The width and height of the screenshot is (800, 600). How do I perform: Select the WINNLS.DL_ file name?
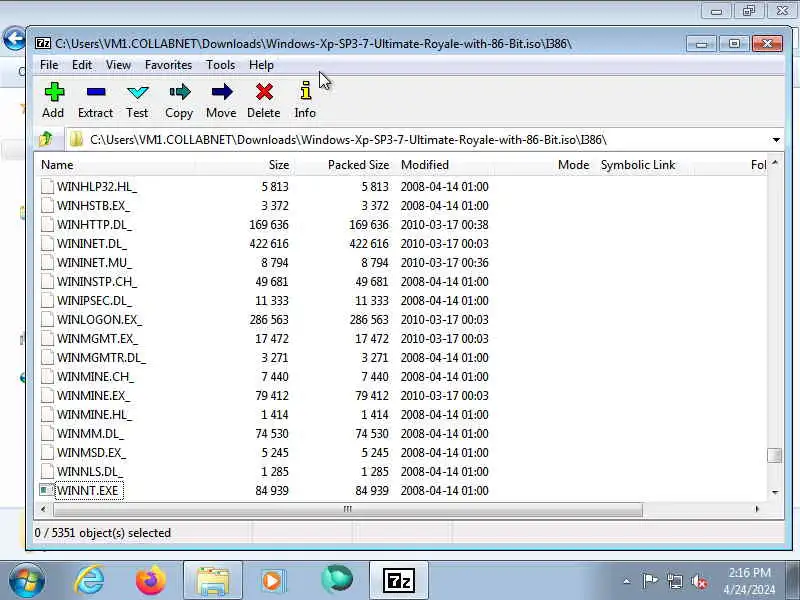pos(90,471)
